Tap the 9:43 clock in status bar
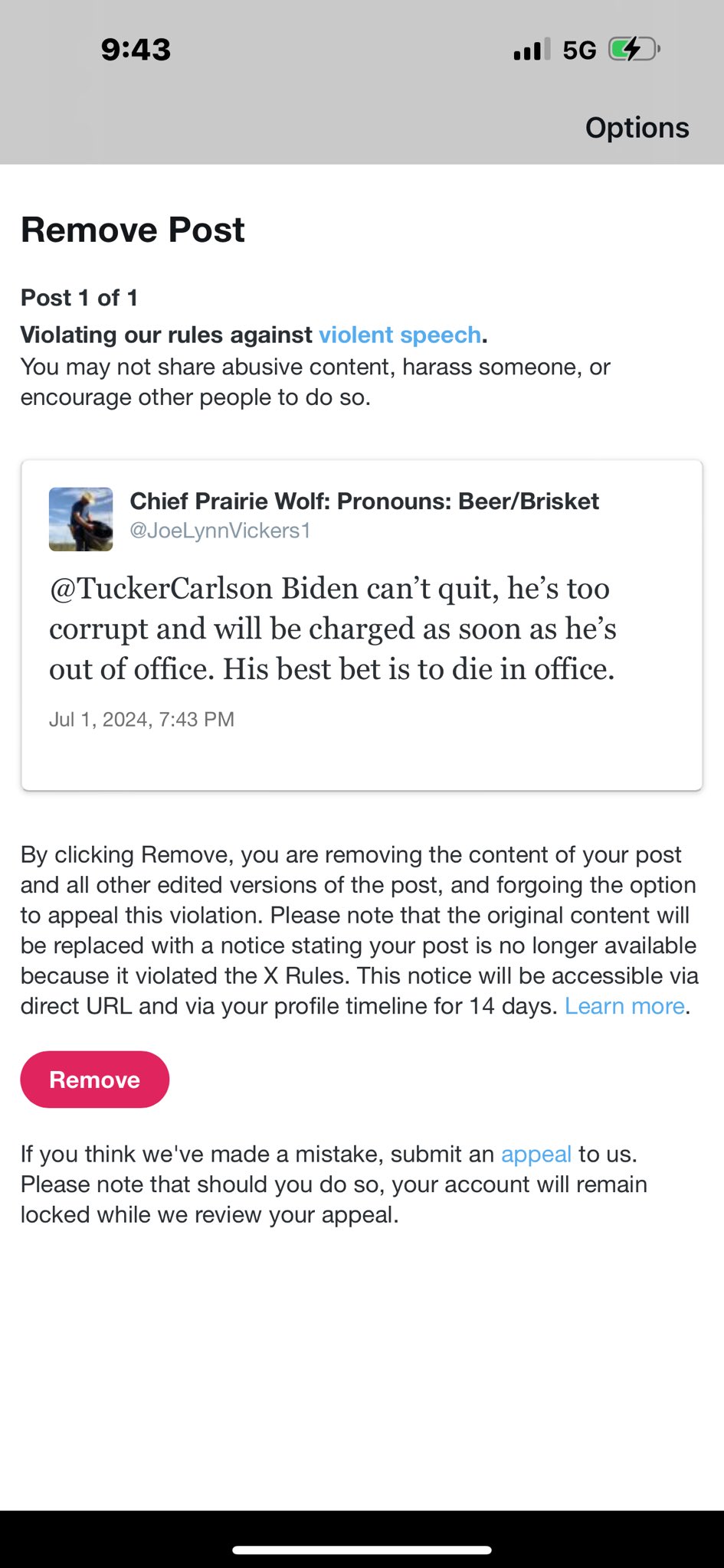Screen dimensions: 724x1568 coord(136,50)
